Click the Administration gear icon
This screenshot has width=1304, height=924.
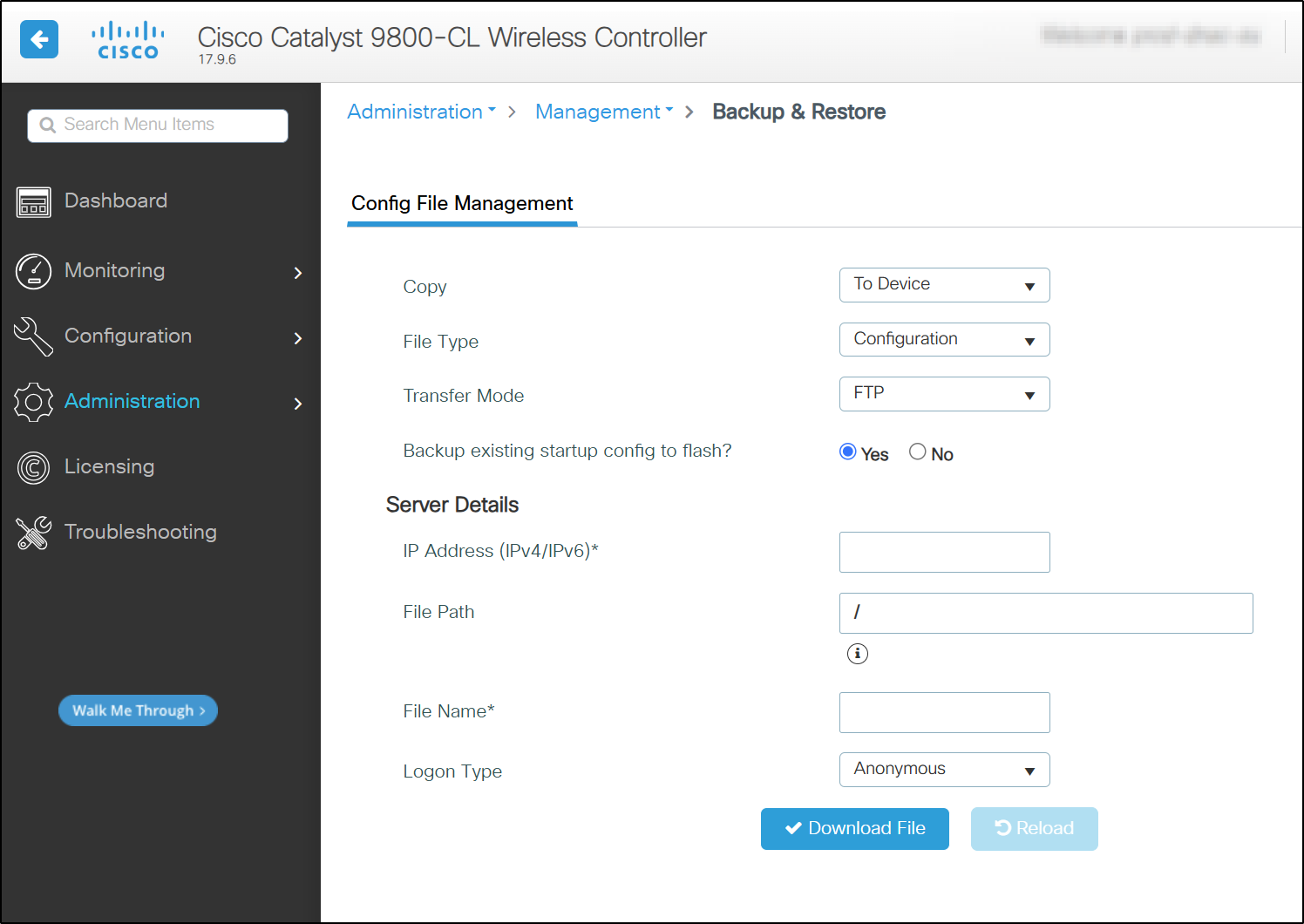point(33,402)
